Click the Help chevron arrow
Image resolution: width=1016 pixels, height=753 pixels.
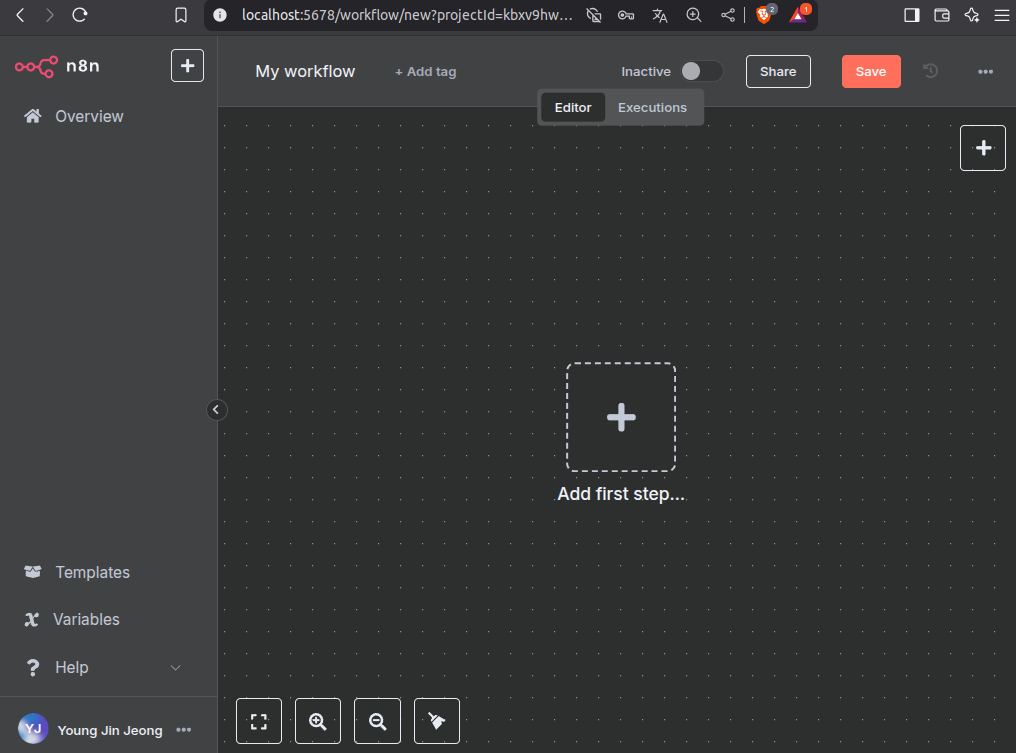click(x=176, y=667)
